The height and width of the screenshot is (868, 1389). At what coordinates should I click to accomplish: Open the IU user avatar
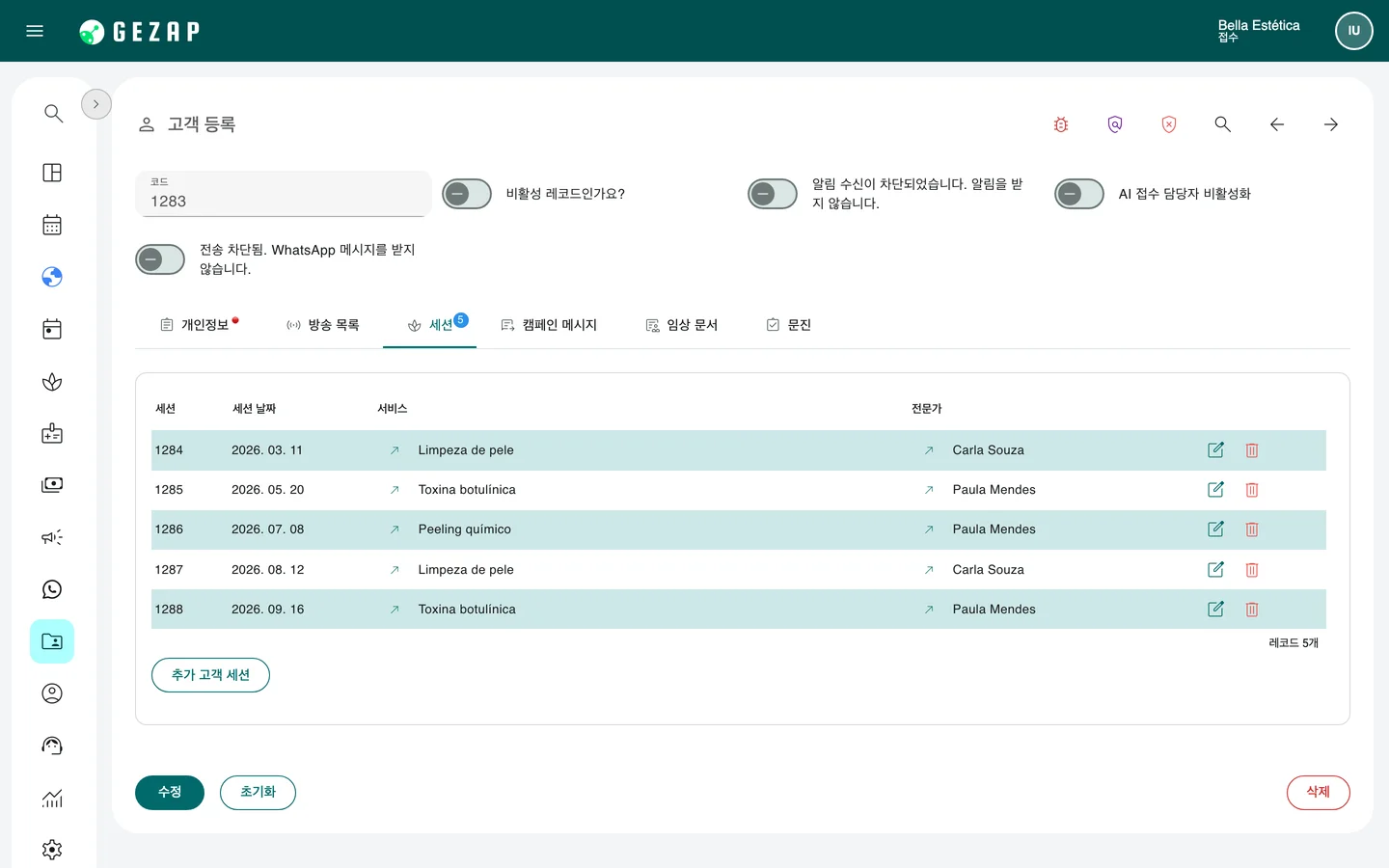pyautogui.click(x=1354, y=31)
